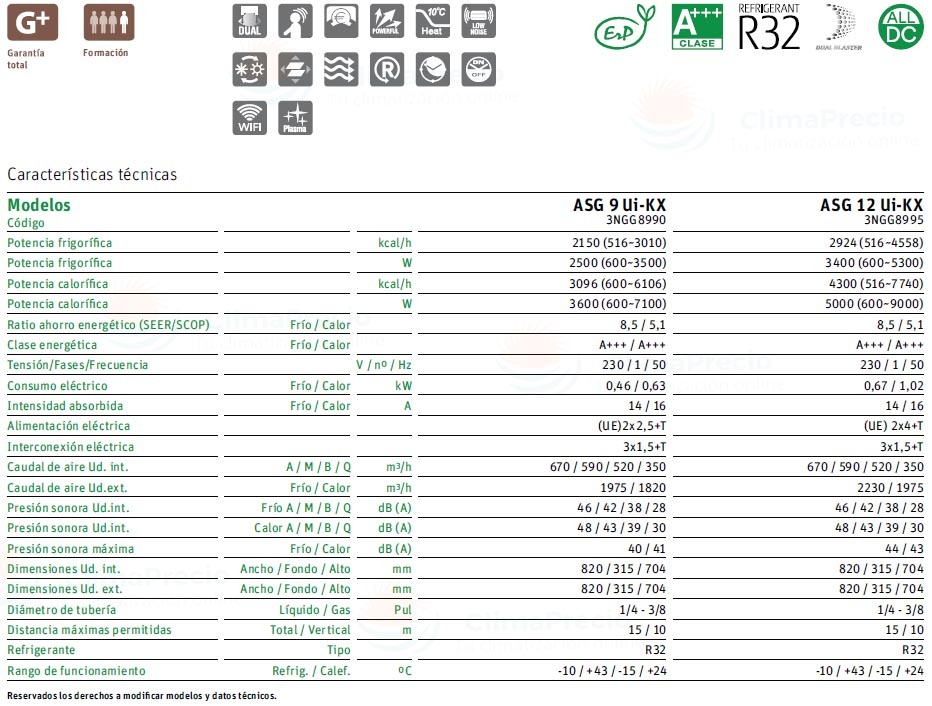Click the person presence sensor icon
The height and width of the screenshot is (706, 932).
point(295,21)
